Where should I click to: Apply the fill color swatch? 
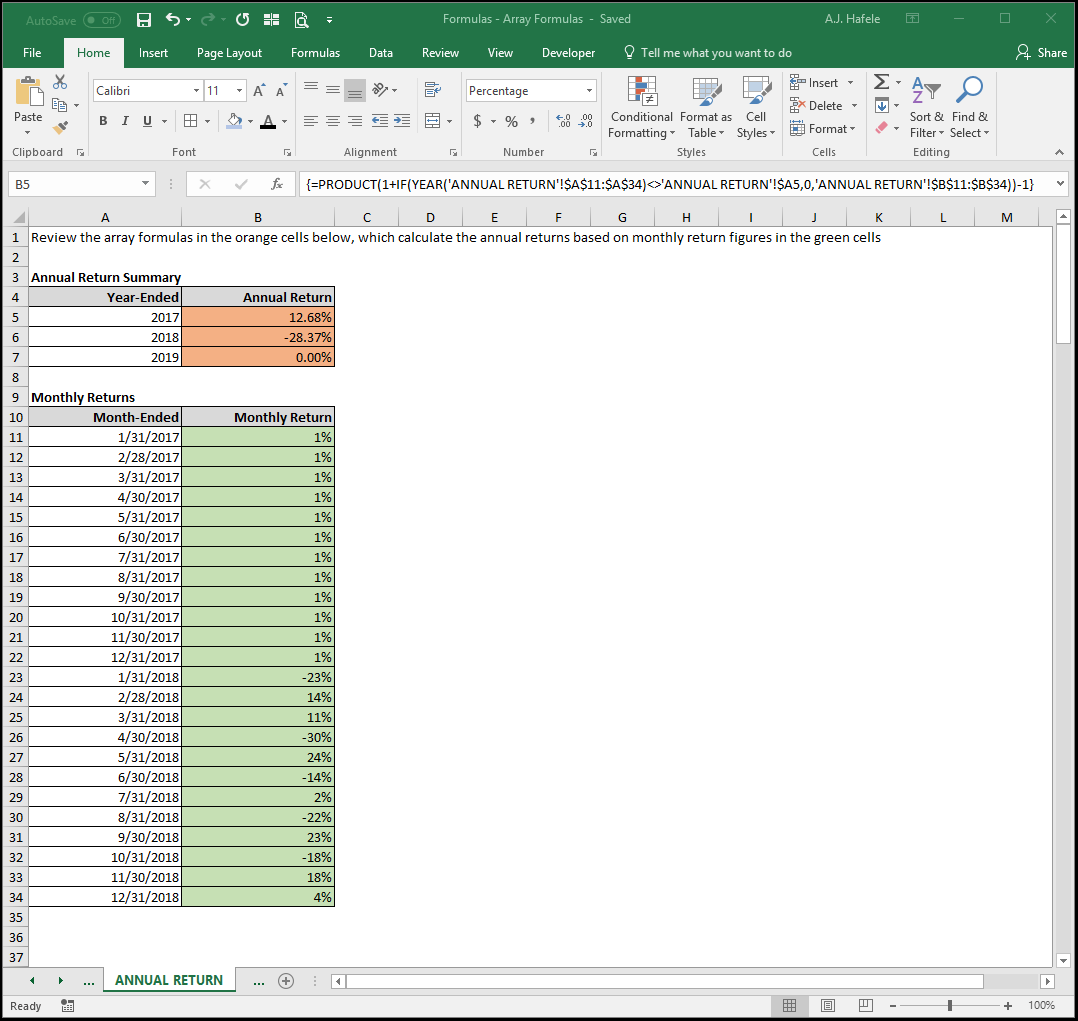click(x=234, y=121)
